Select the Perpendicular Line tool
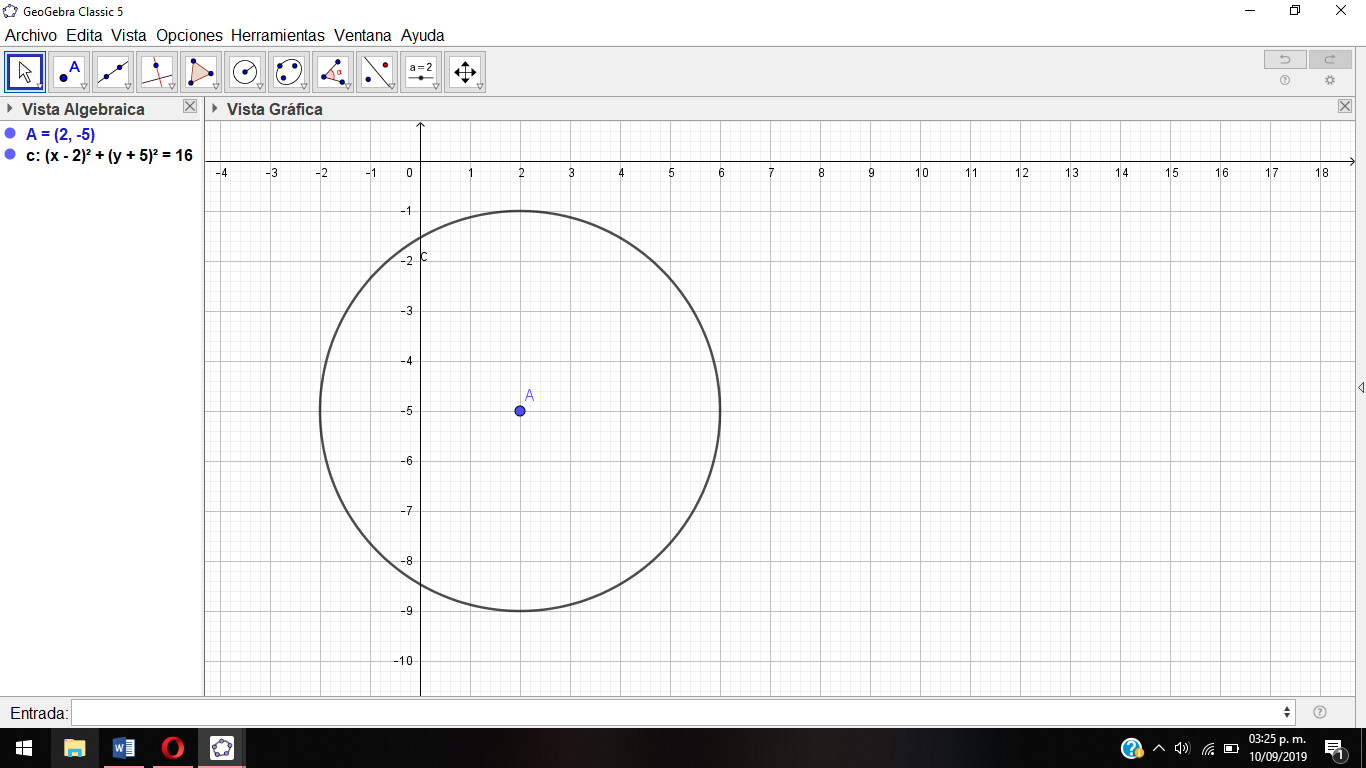The width and height of the screenshot is (1366, 768). 157,71
